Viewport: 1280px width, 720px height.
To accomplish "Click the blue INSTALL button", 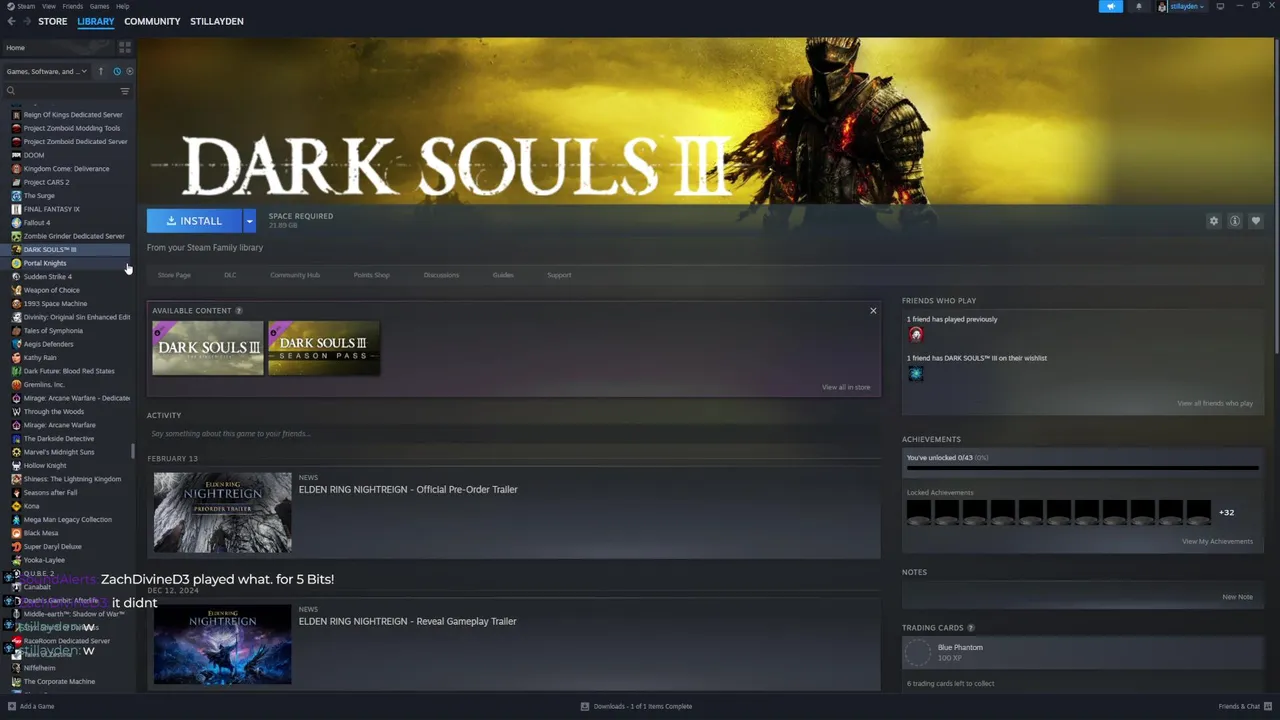I will tap(195, 221).
